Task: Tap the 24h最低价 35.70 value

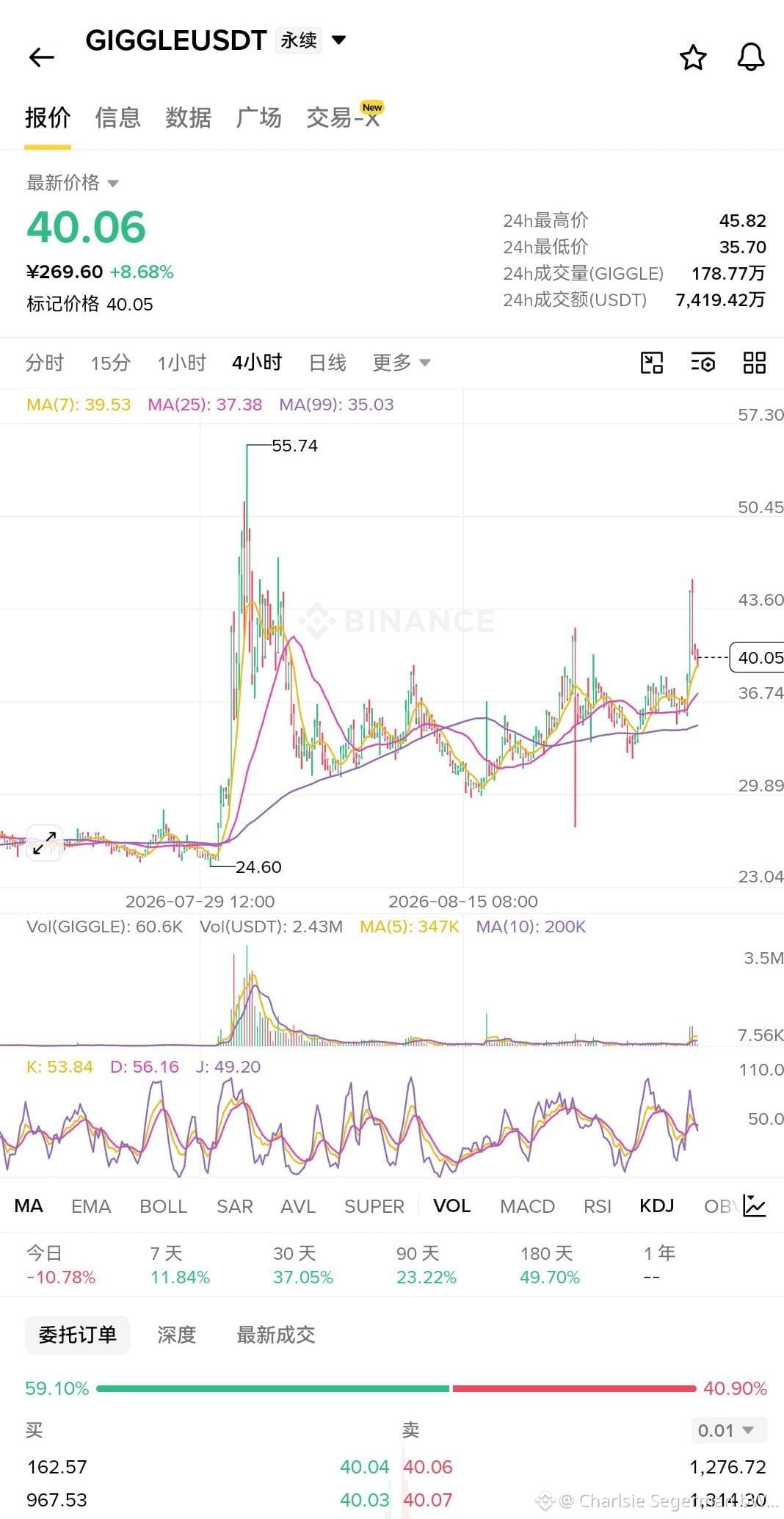Action: click(743, 247)
